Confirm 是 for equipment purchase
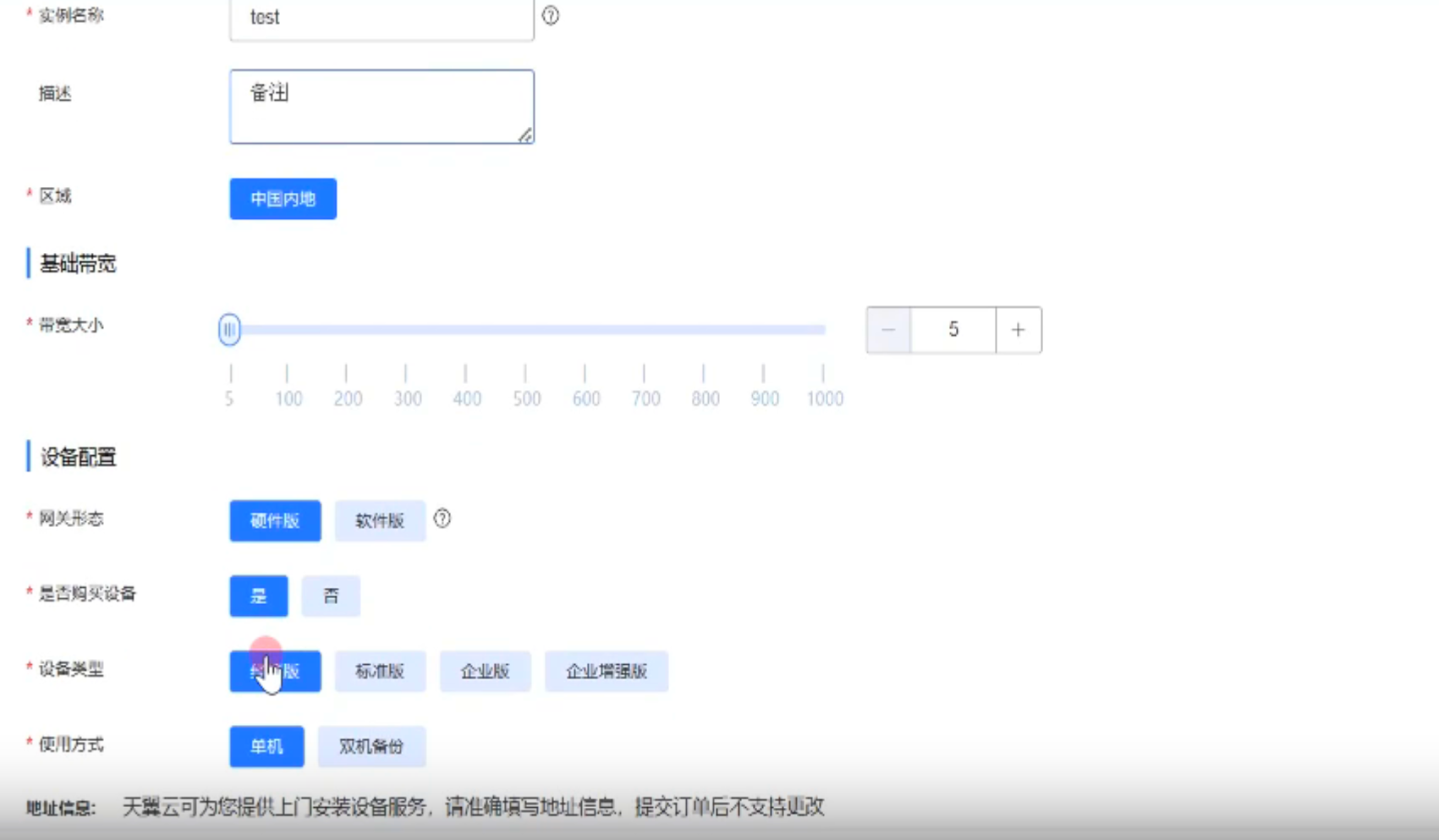This screenshot has width=1439, height=840. [258, 596]
